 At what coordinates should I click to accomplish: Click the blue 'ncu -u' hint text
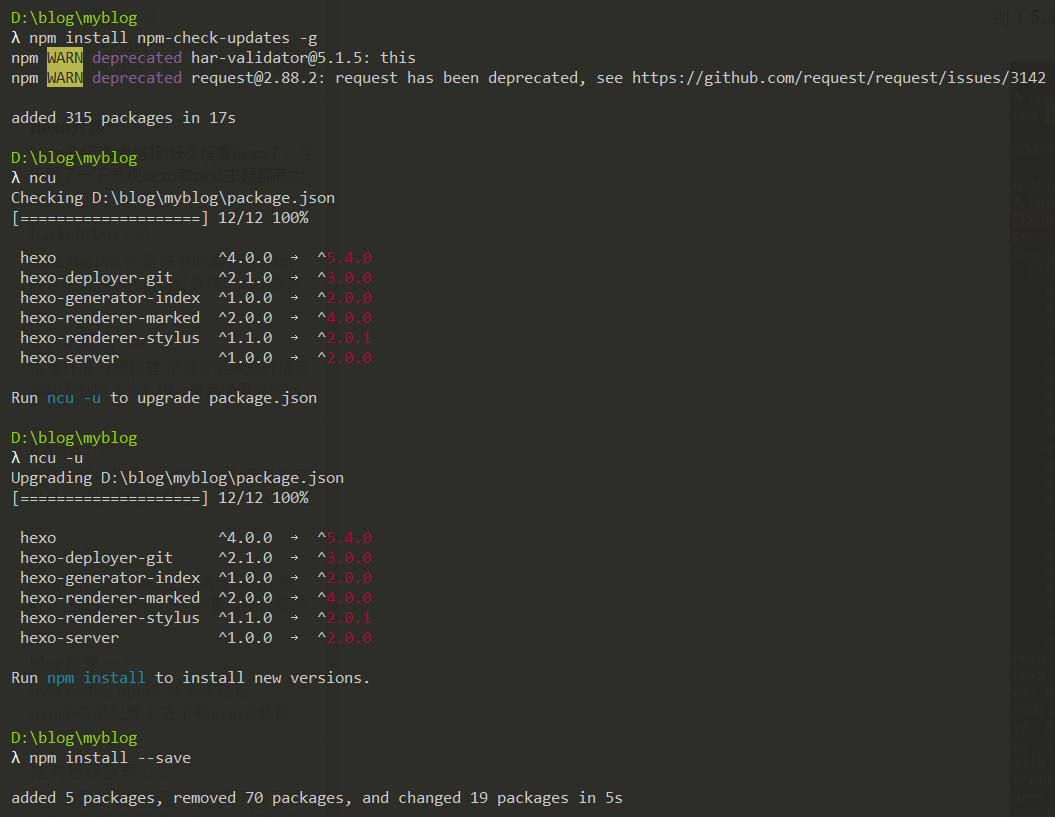[73, 398]
